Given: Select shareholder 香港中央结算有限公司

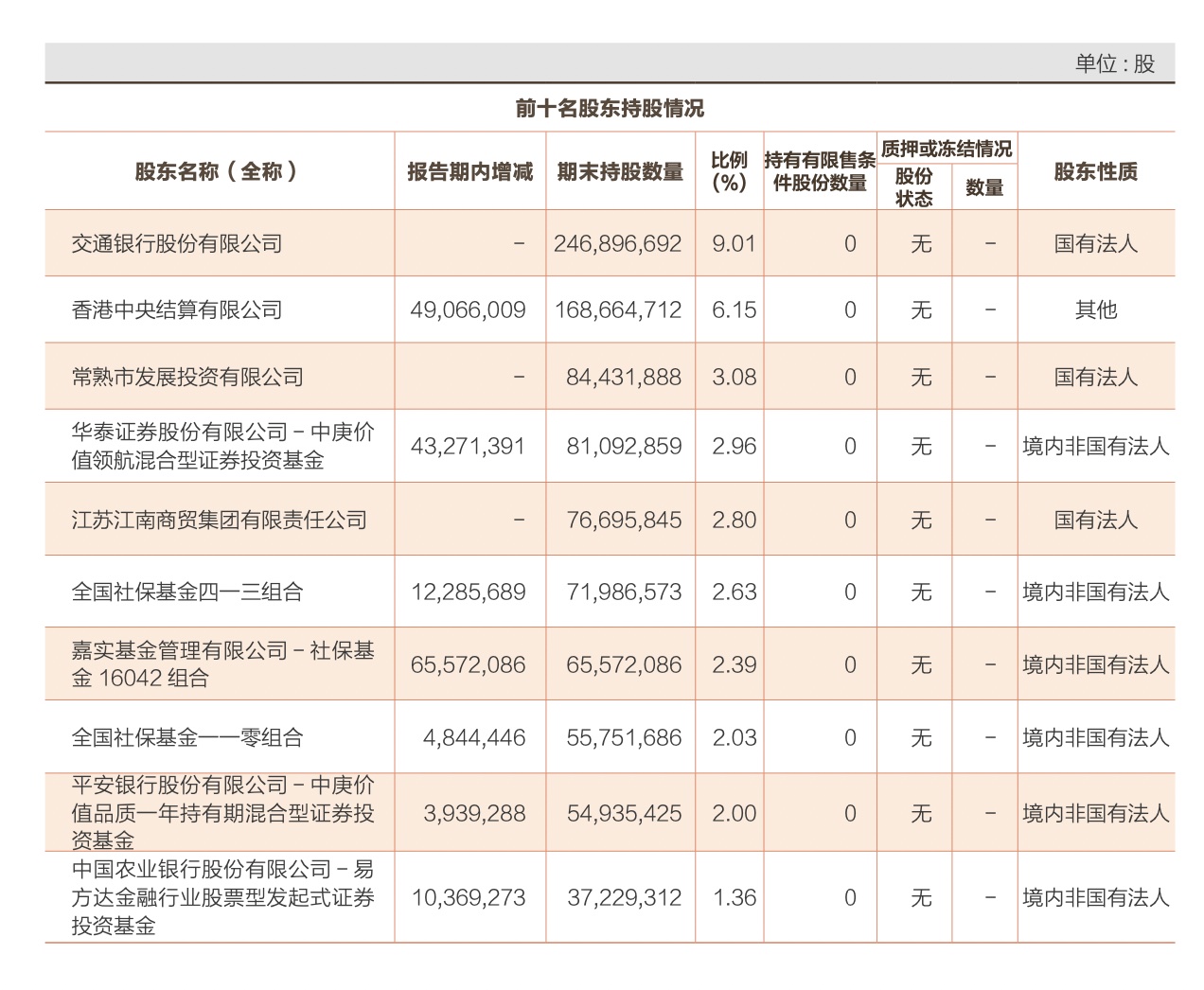Looking at the screenshot, I should [x=177, y=309].
